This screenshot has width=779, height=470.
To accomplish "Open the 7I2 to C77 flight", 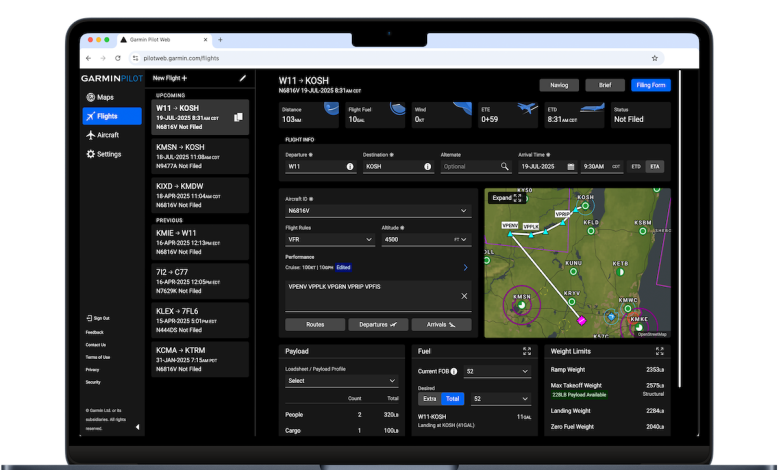I will 200,281.
